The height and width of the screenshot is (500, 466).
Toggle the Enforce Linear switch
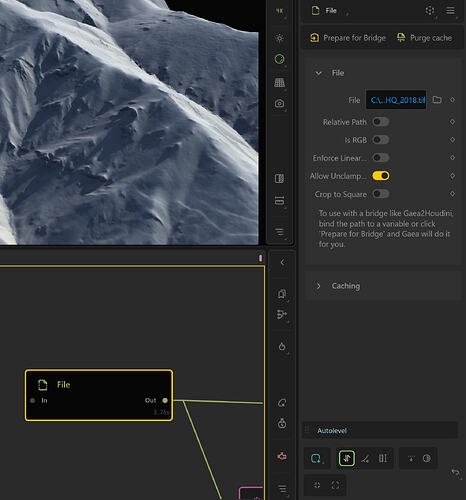(381, 158)
